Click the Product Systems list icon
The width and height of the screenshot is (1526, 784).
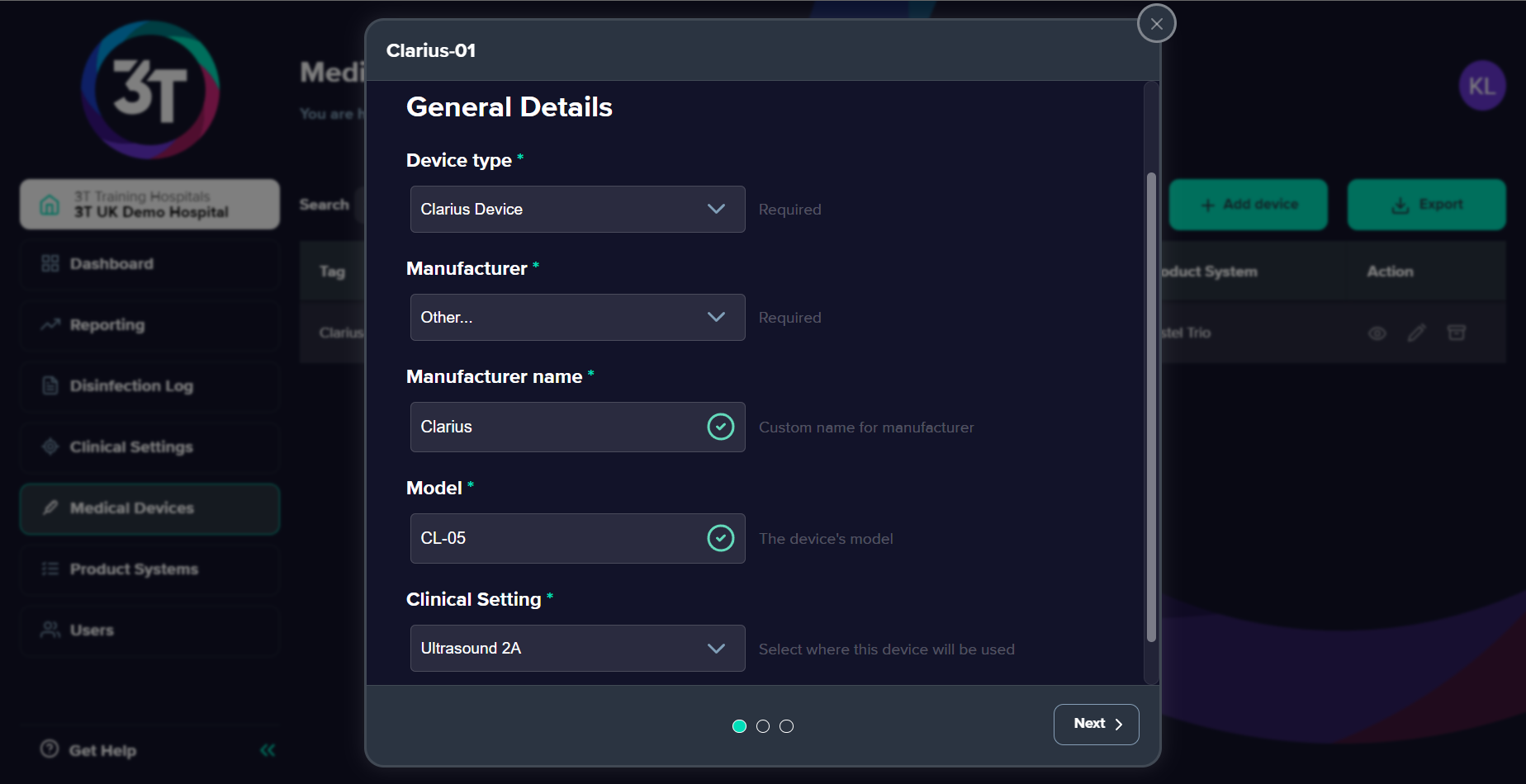point(50,569)
